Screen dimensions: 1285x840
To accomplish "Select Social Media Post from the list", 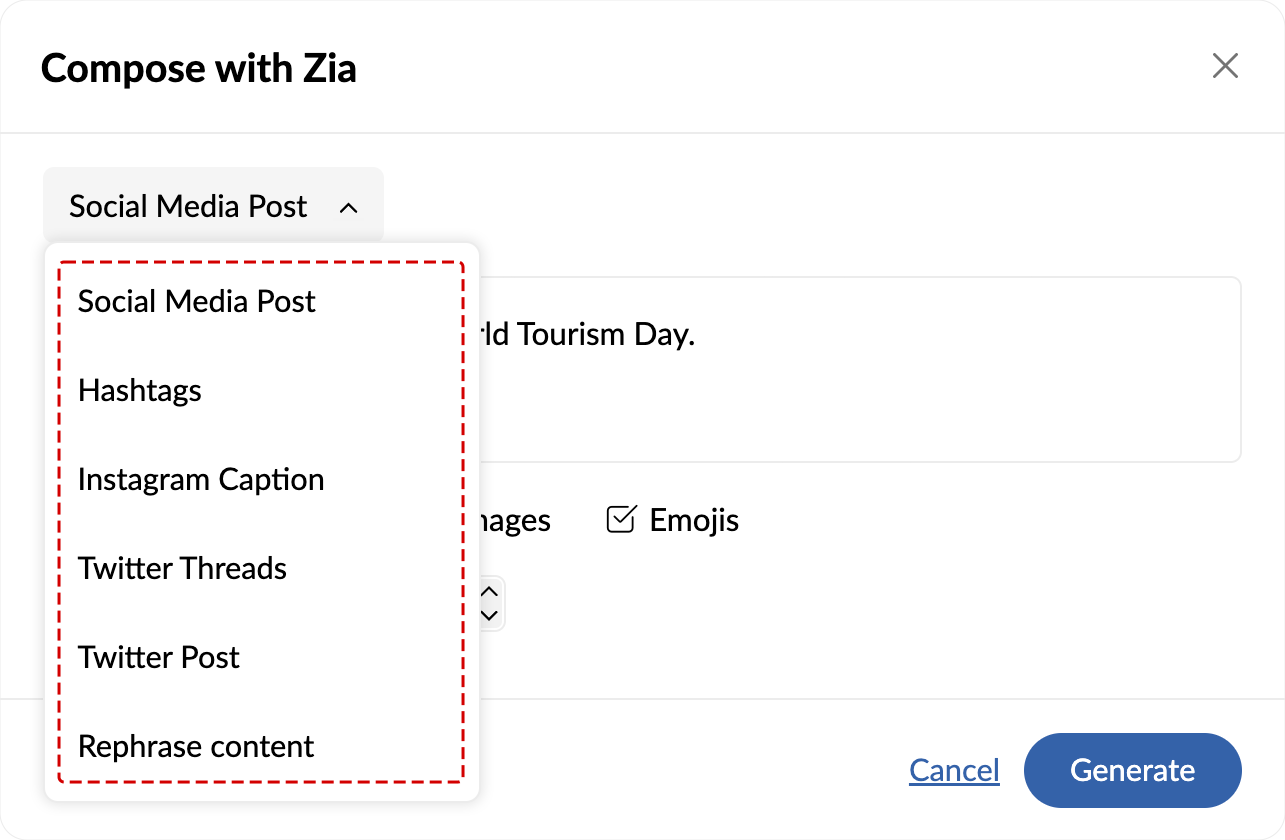I will (x=197, y=301).
